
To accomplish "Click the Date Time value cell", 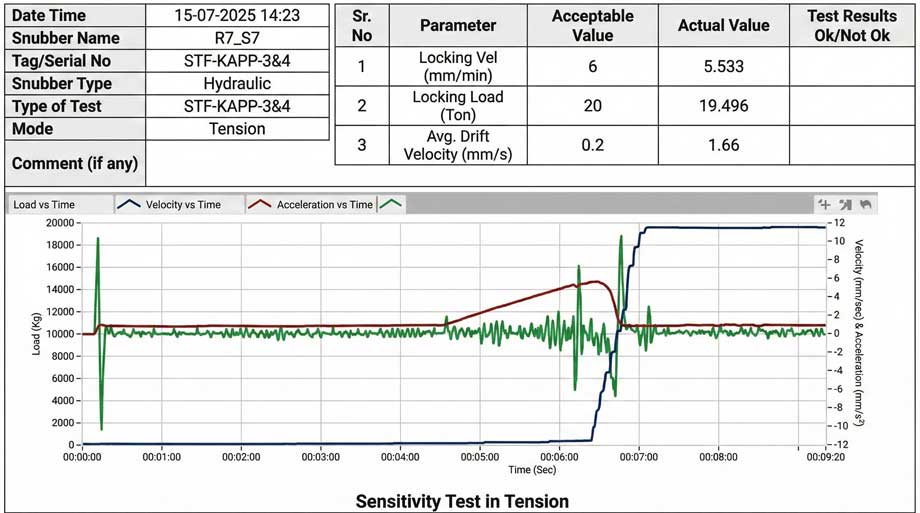I will click(x=237, y=16).
